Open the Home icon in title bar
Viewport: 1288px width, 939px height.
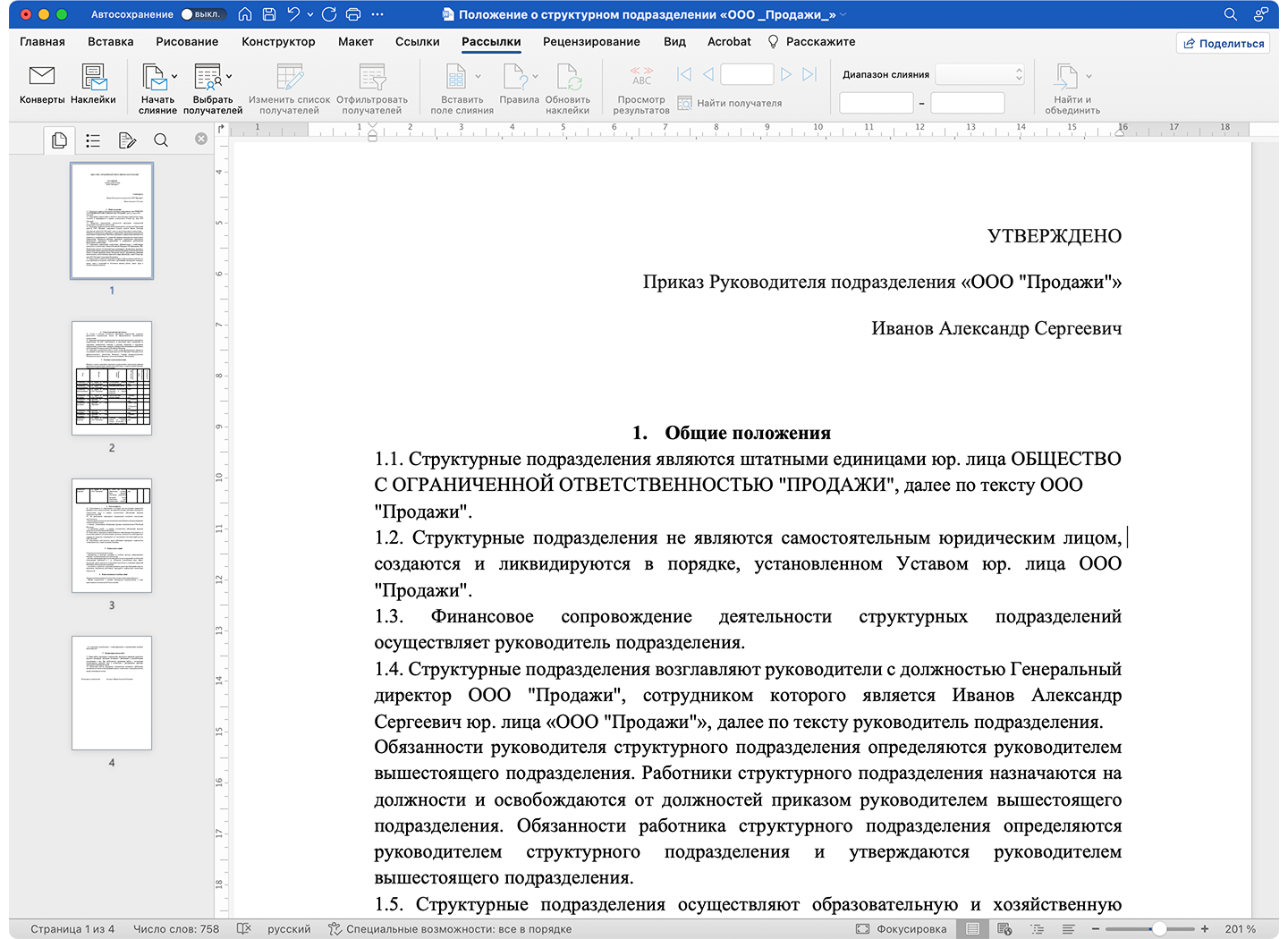point(245,14)
